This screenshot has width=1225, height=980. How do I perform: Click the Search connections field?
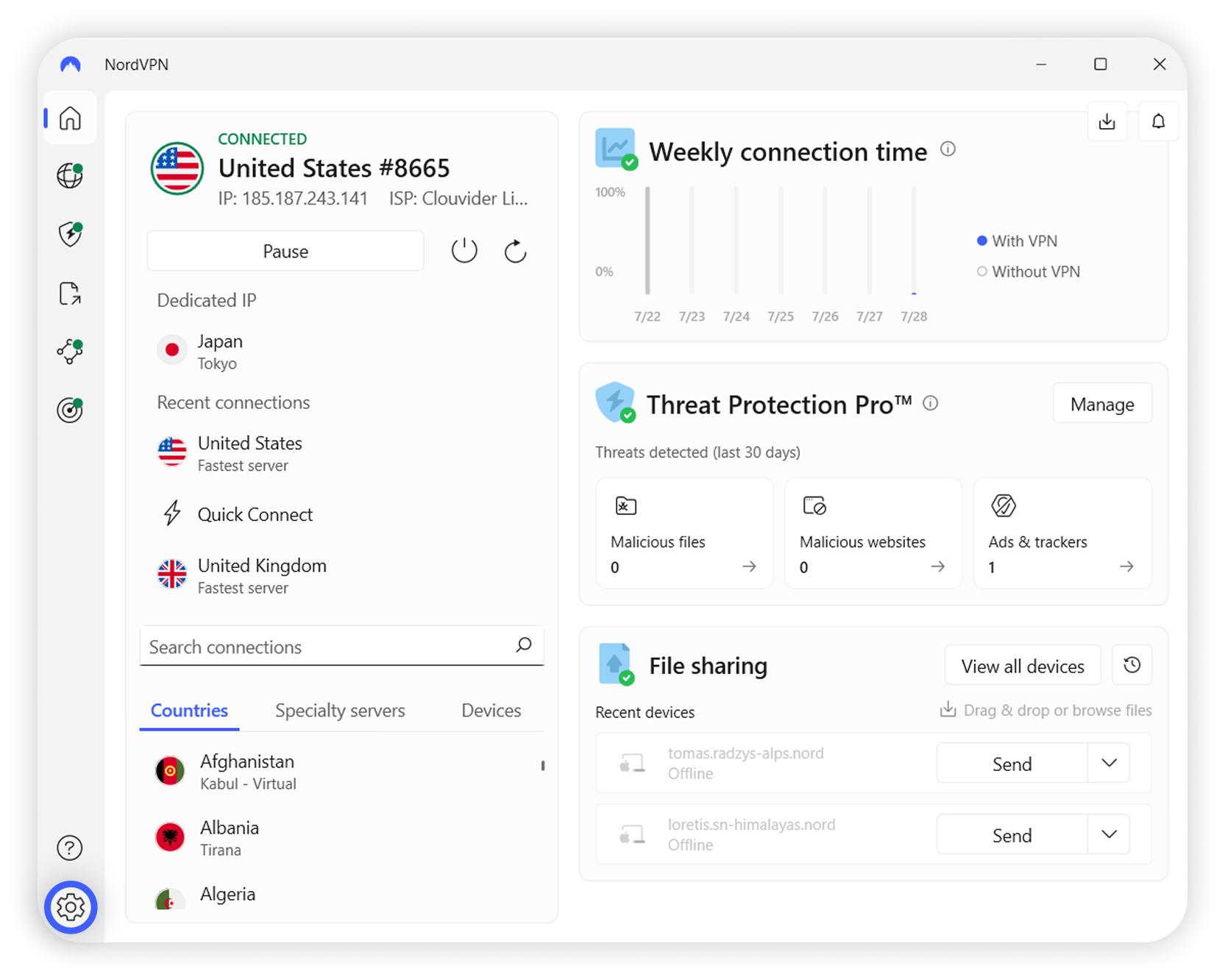(x=341, y=646)
